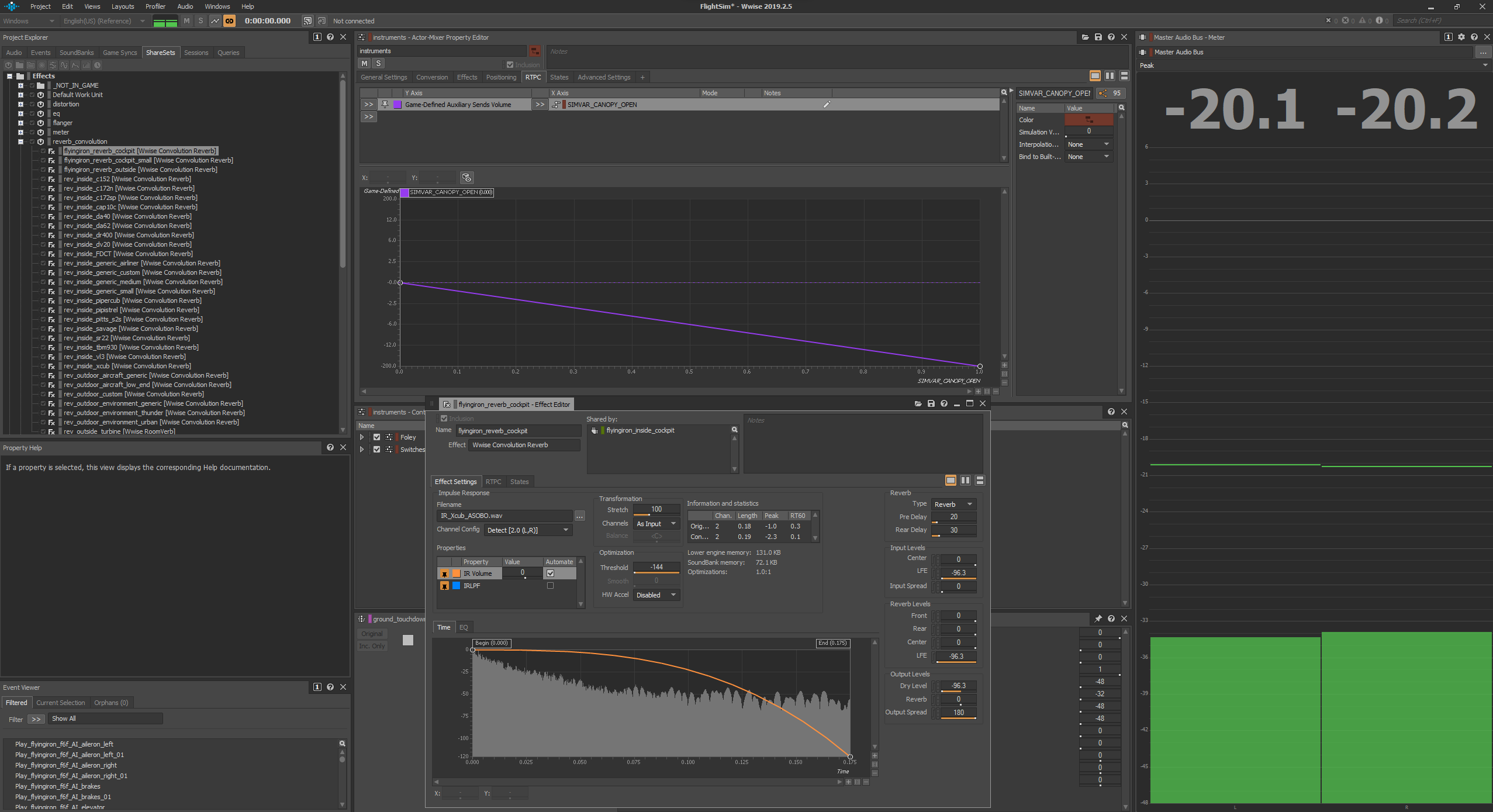Click the empty-row >> add RTPC button
The image size is (1493, 812).
pyautogui.click(x=368, y=117)
